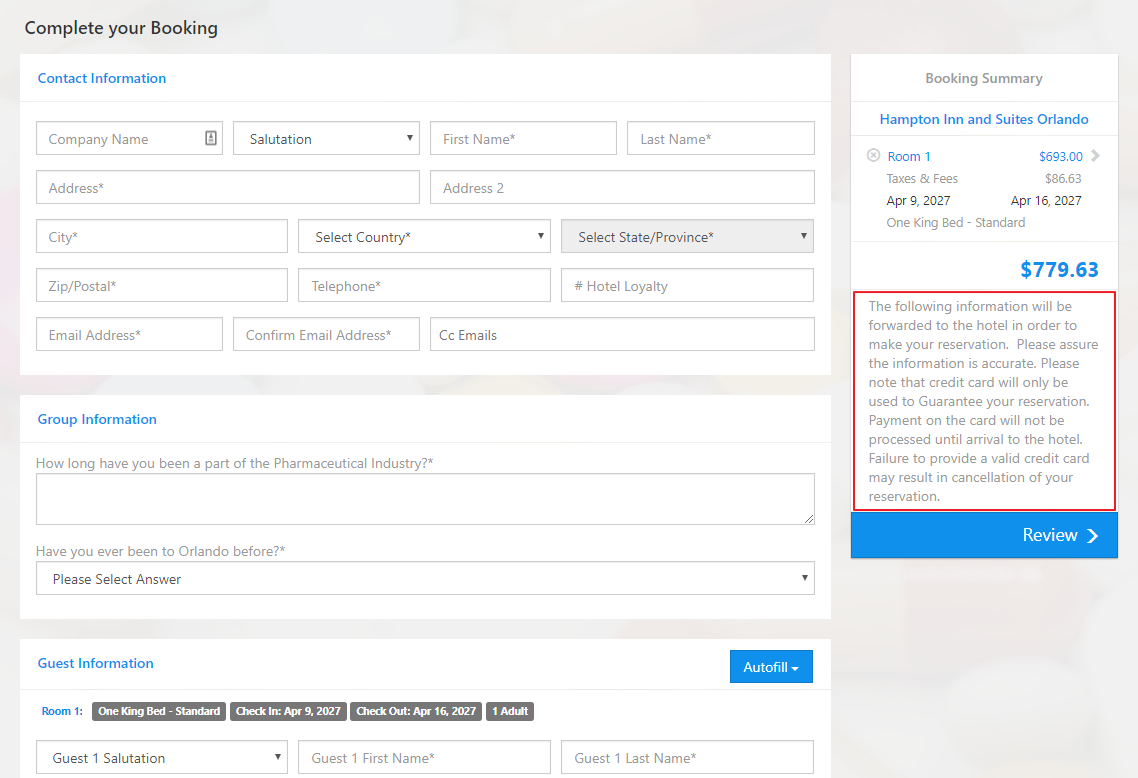
Task: Click the Check Out: Apr 16, 2027 tag
Action: coord(416,711)
